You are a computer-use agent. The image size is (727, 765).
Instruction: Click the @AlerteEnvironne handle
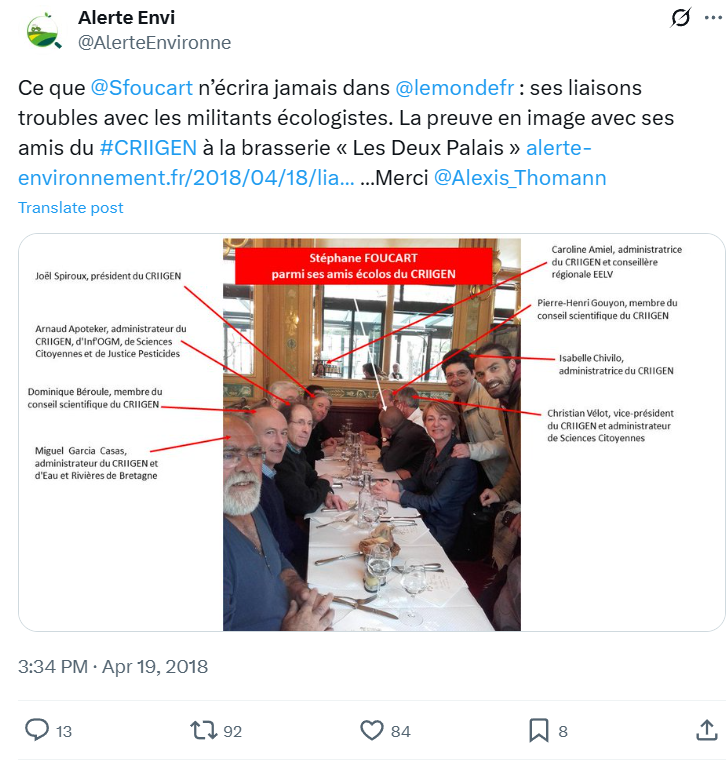point(155,42)
